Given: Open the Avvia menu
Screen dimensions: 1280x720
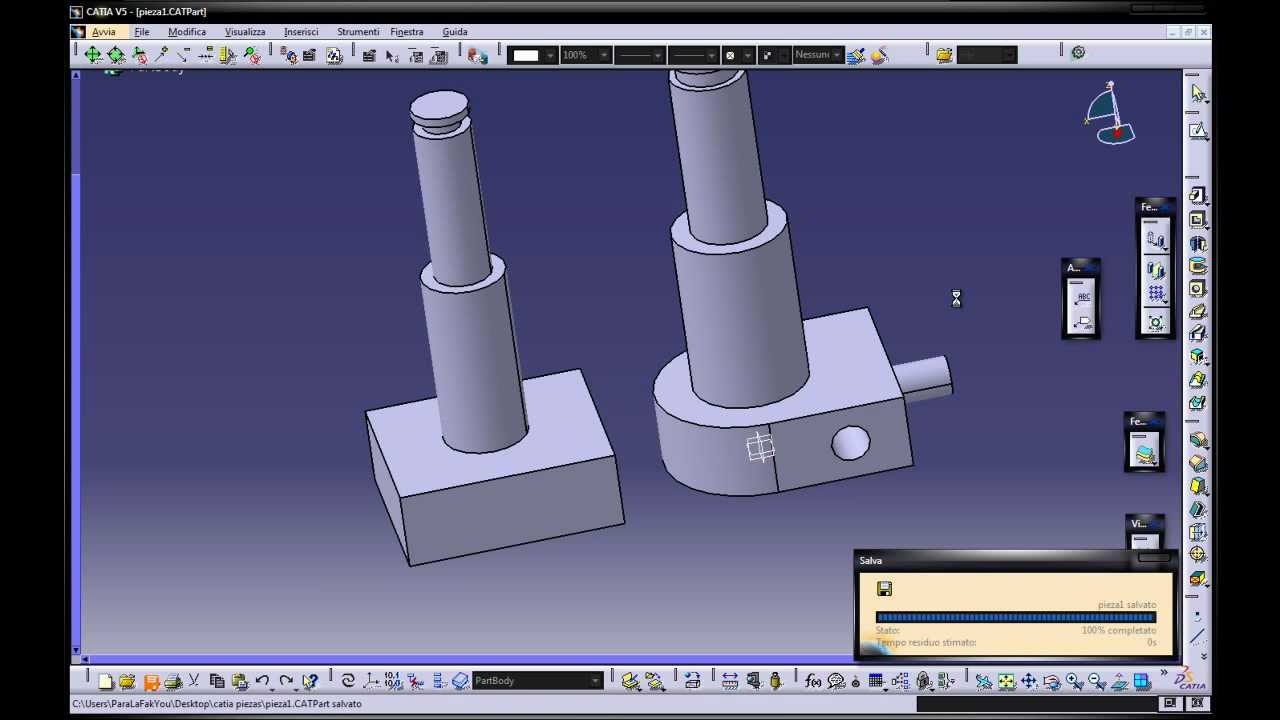Looking at the screenshot, I should (x=104, y=32).
